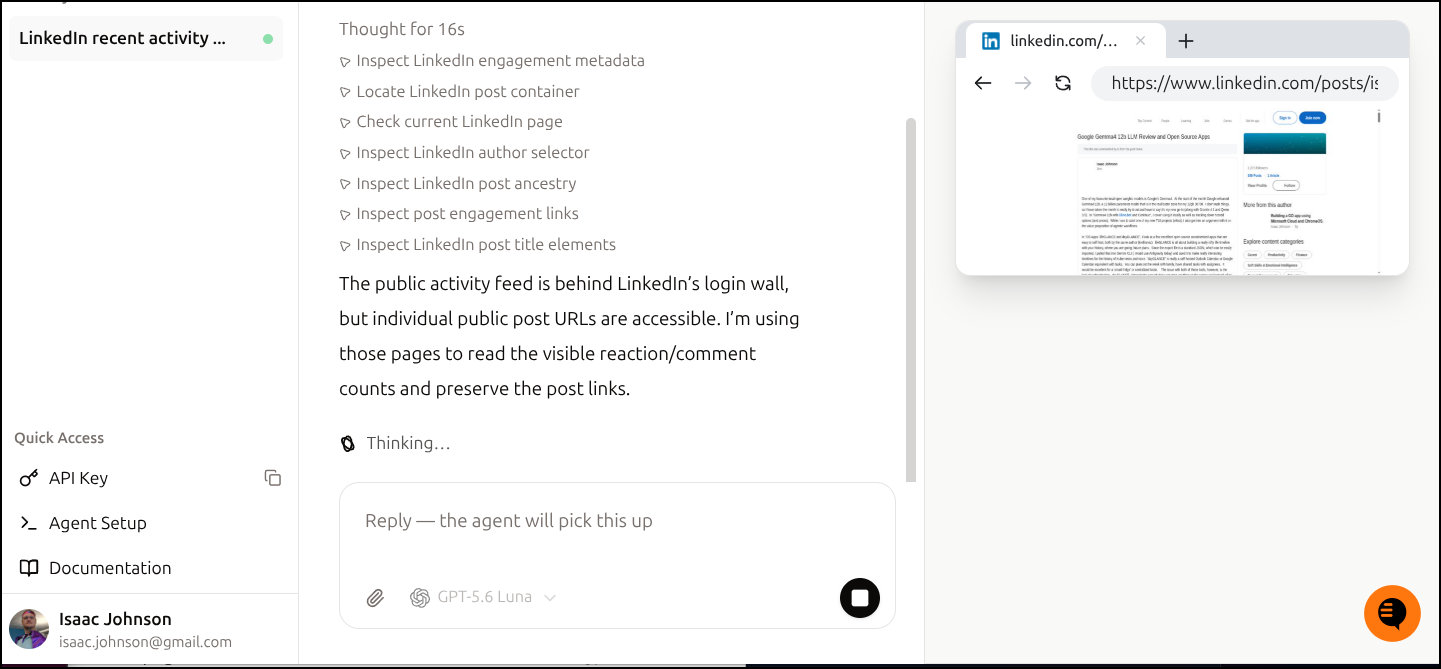Image resolution: width=1441 pixels, height=669 pixels.
Task: Click the browser back arrow
Action: coord(983,83)
